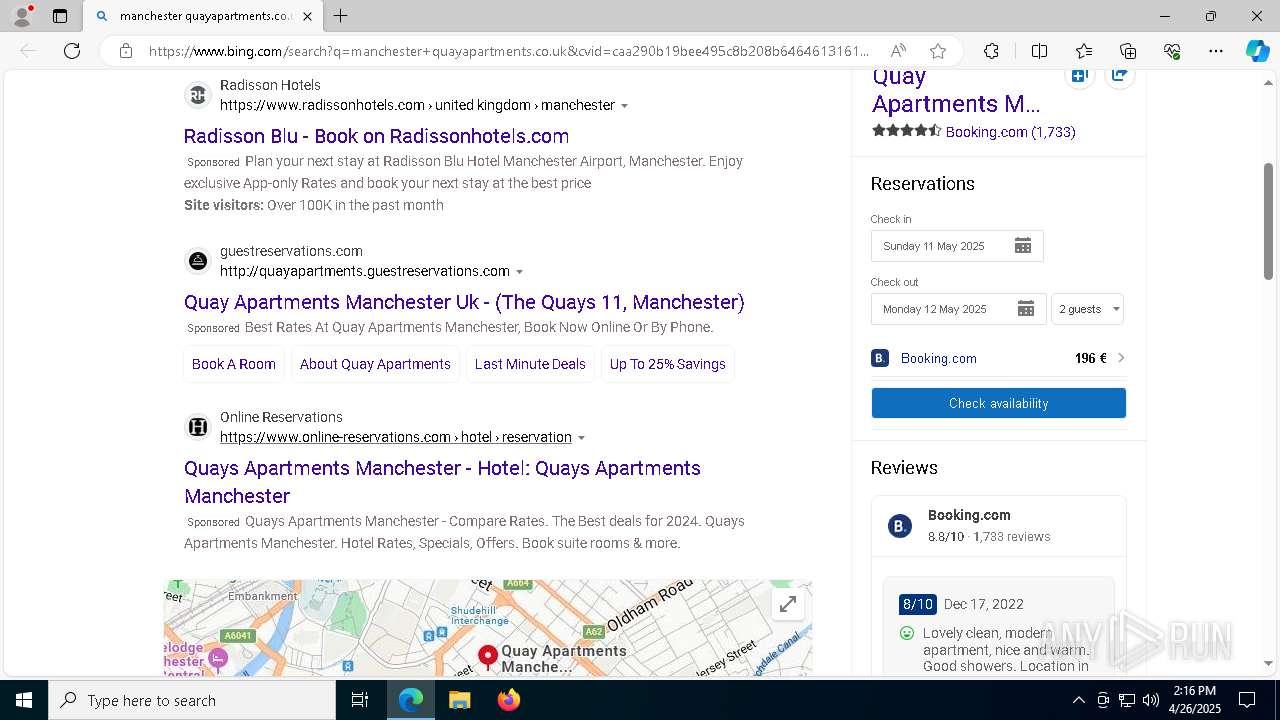The image size is (1280, 720).
Task: Open a new tab with plus button
Action: coord(341,16)
